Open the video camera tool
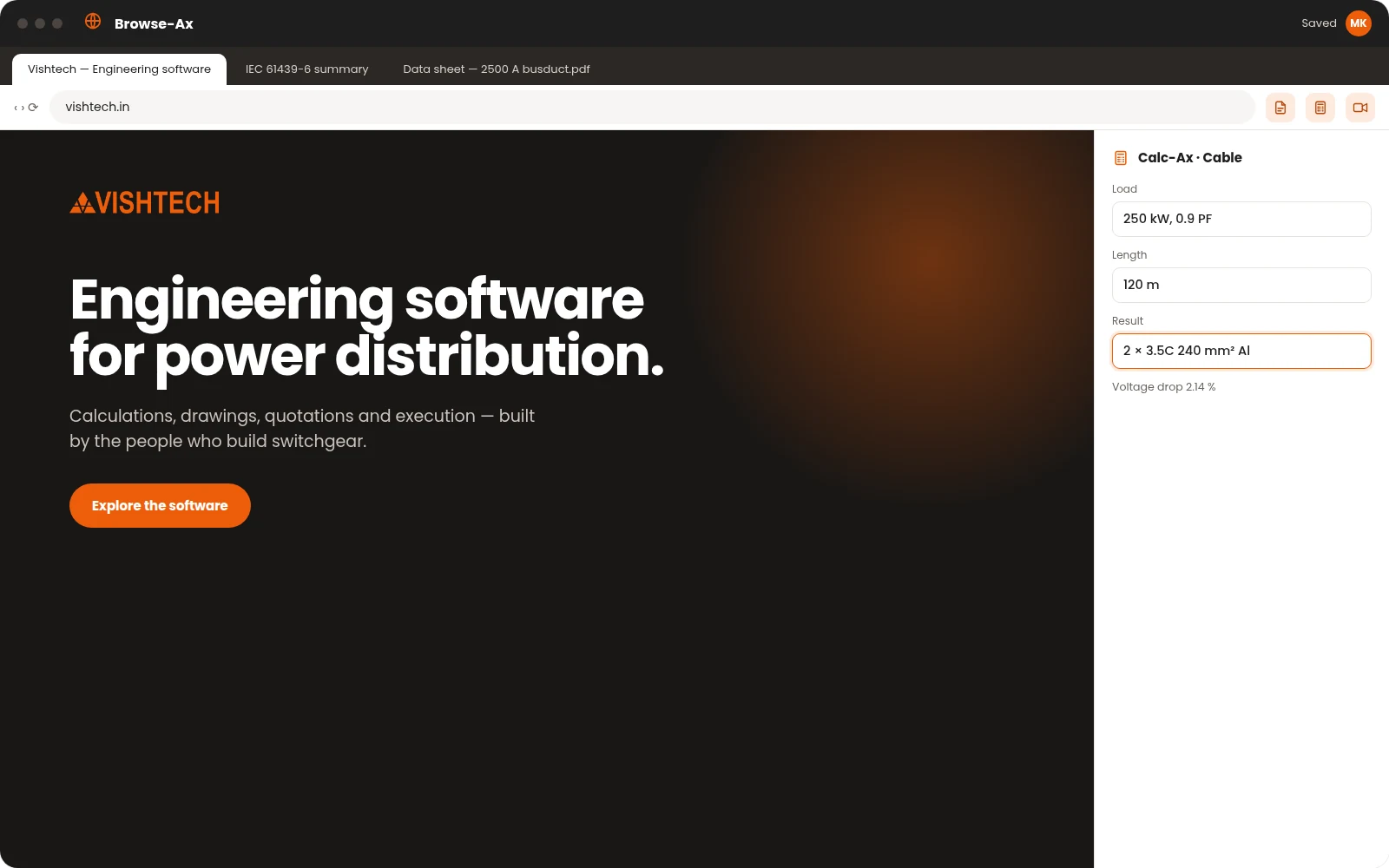The width and height of the screenshot is (1389, 868). [1360, 108]
